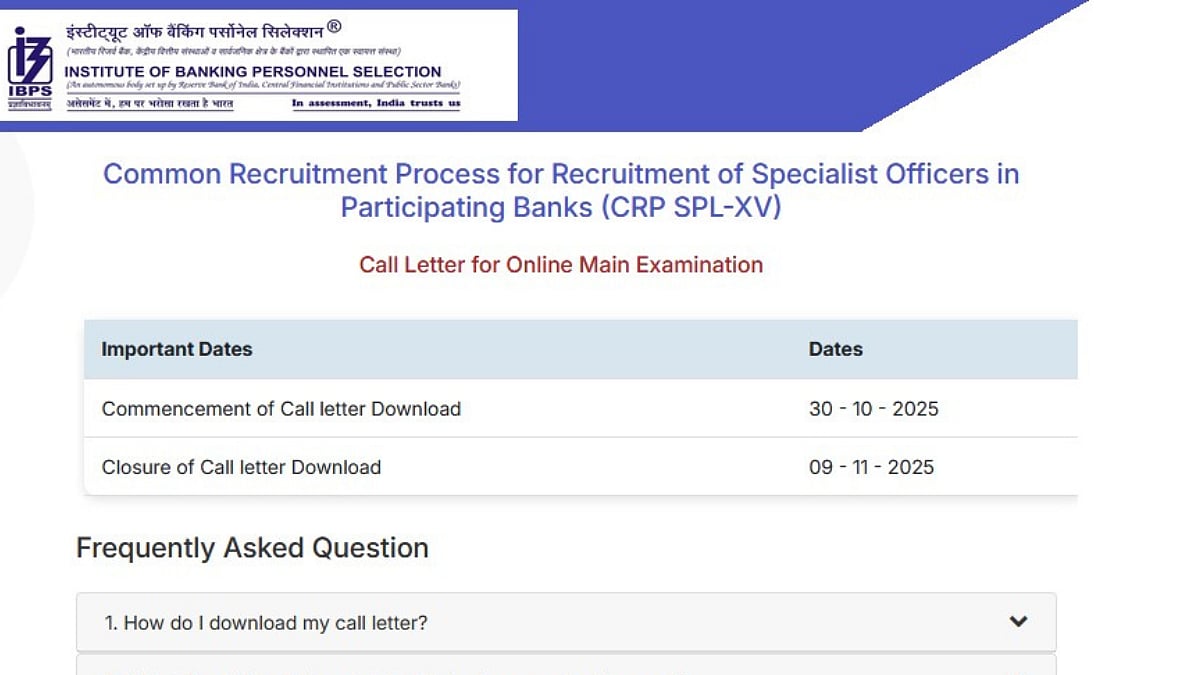This screenshot has height=675, width=1200.
Task: Click the 'Call Letter for Online Main Examination' heading
Action: [562, 265]
